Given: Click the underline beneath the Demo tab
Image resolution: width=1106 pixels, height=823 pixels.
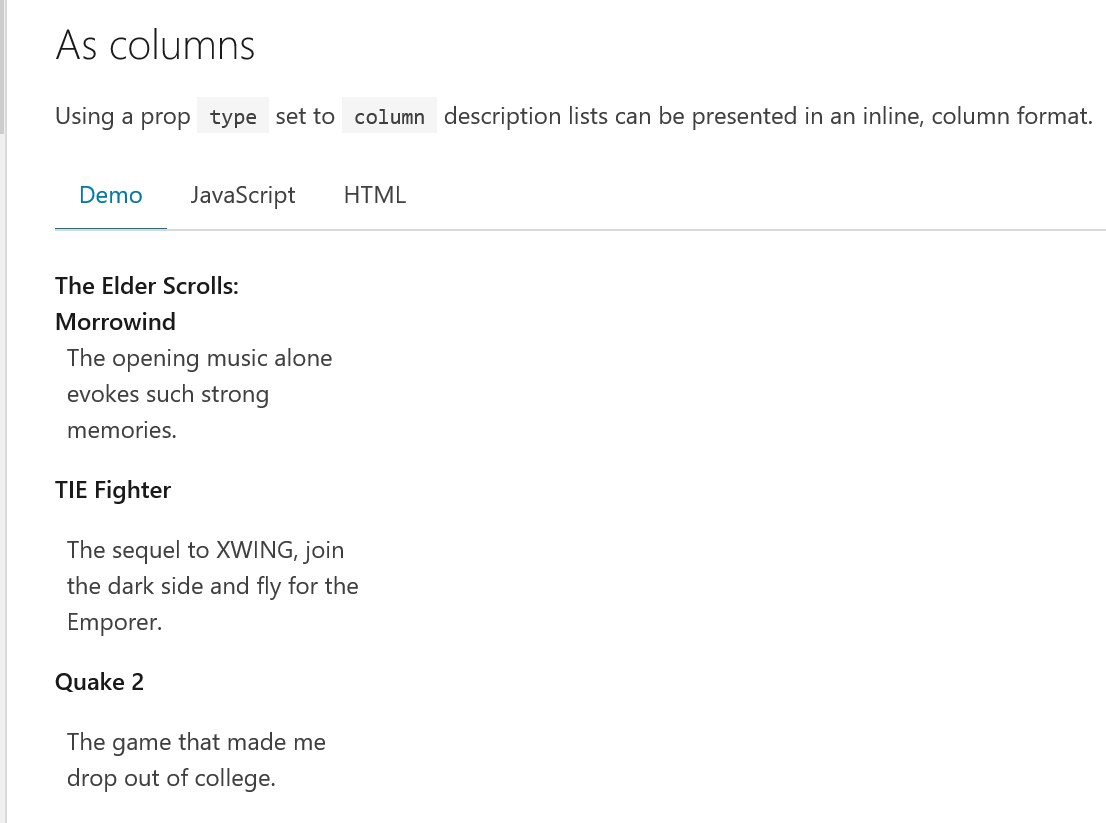Looking at the screenshot, I should click(x=110, y=230).
